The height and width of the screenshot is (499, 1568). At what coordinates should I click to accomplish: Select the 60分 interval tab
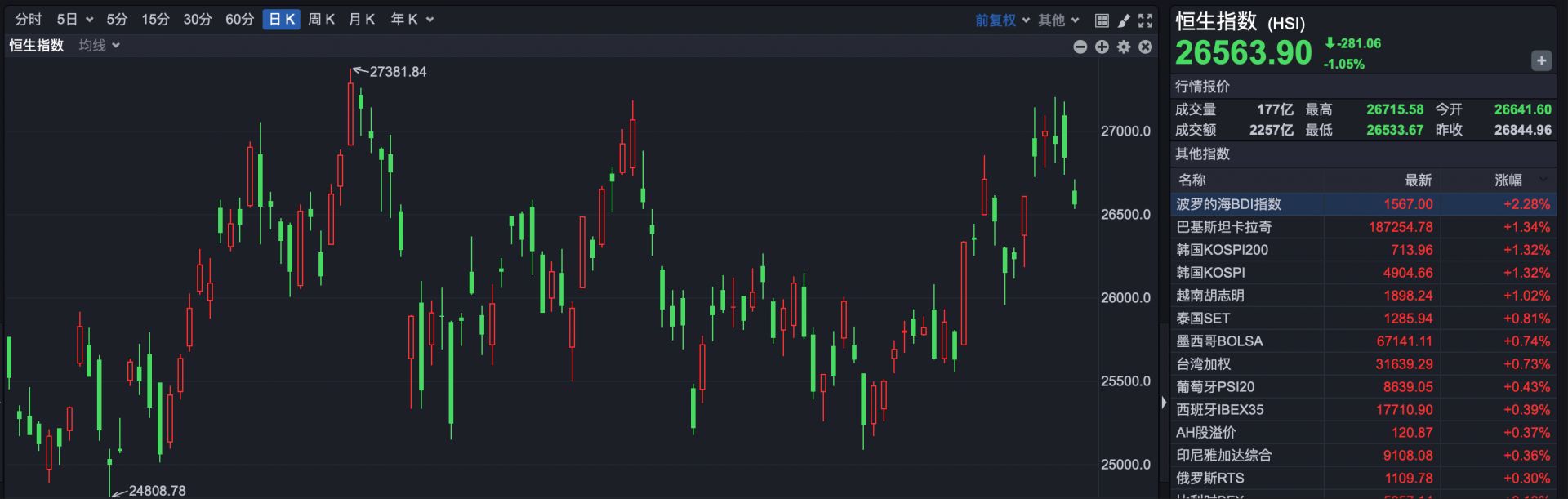click(239, 20)
